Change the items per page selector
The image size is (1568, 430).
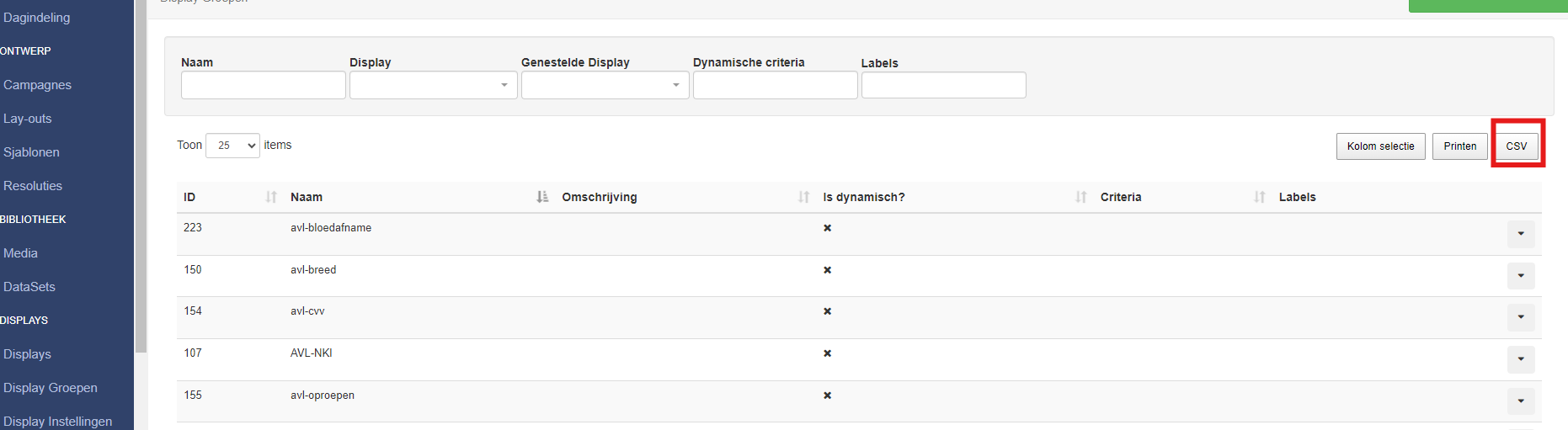(x=232, y=146)
